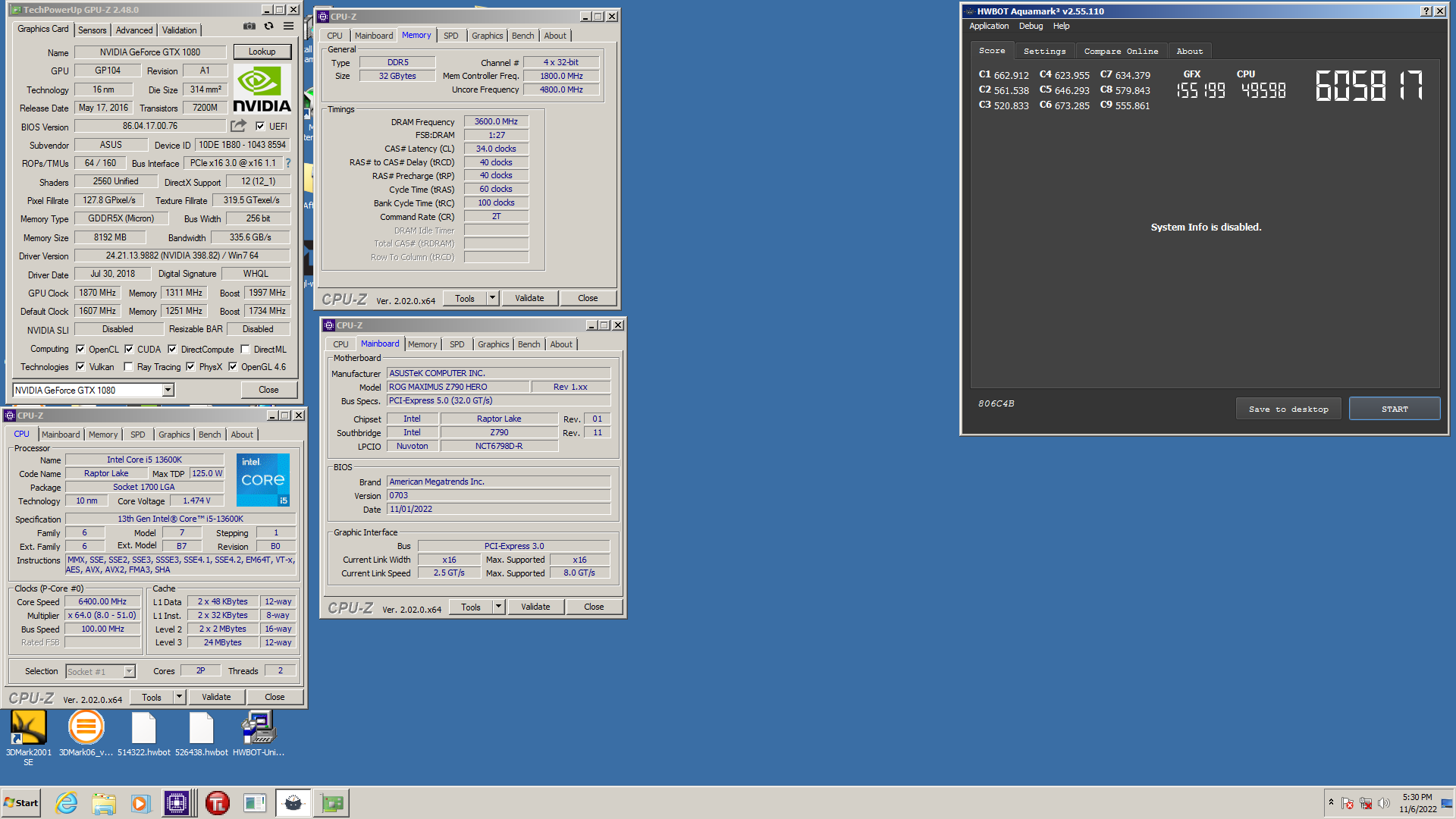This screenshot has width=1456, height=819.
Task: Click the Intel Core i5 badge in CPU-Z
Action: coord(263,480)
